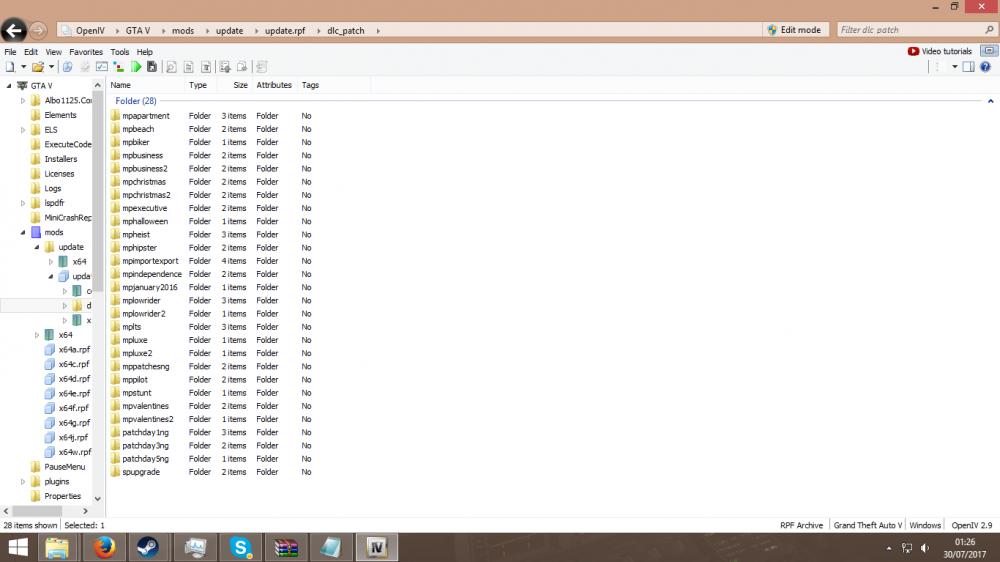Open the view options dropdown arrow
Viewport: 1000px width, 562px height.
[x=955, y=67]
